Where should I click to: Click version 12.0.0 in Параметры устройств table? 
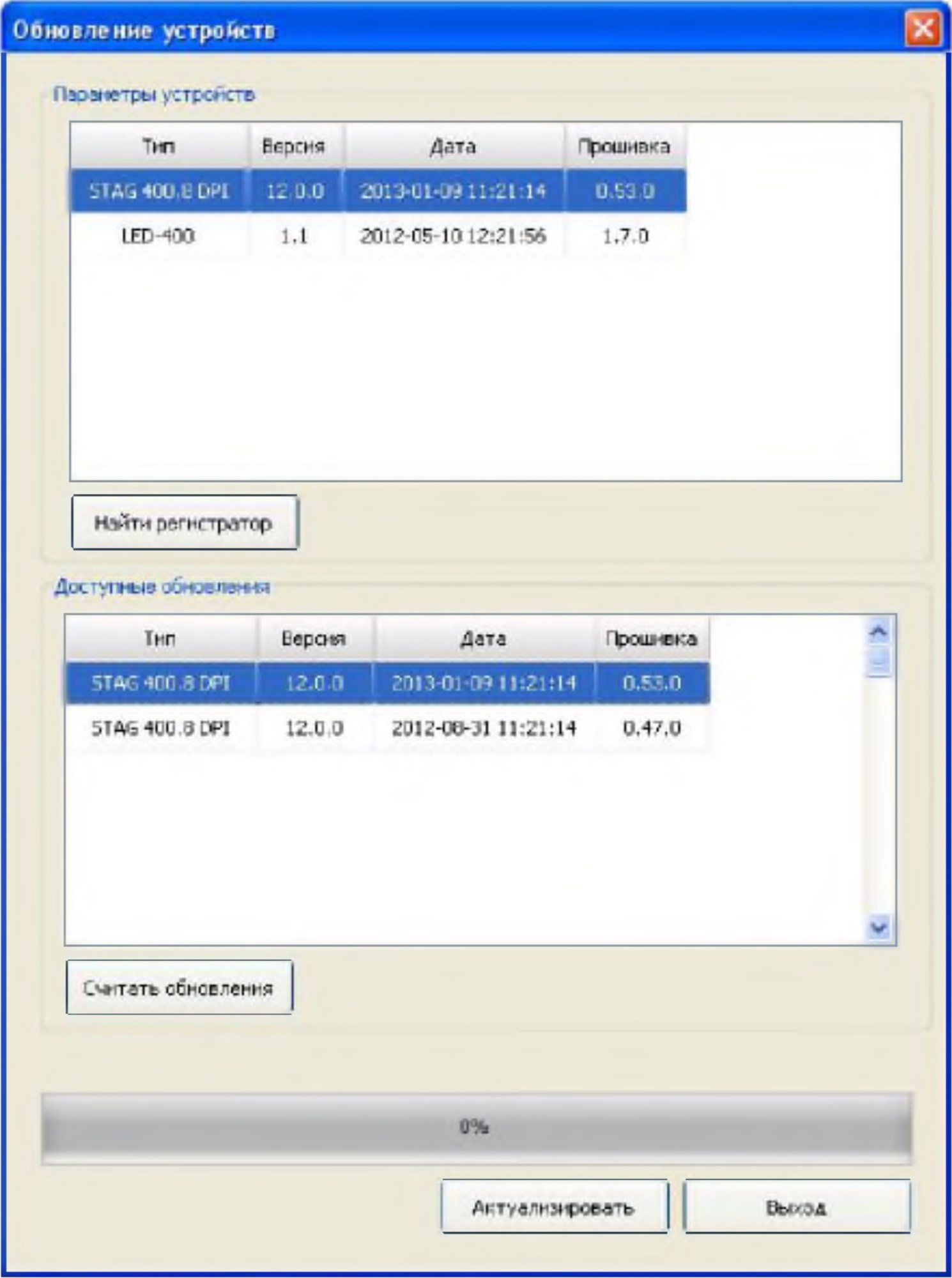pos(295,191)
